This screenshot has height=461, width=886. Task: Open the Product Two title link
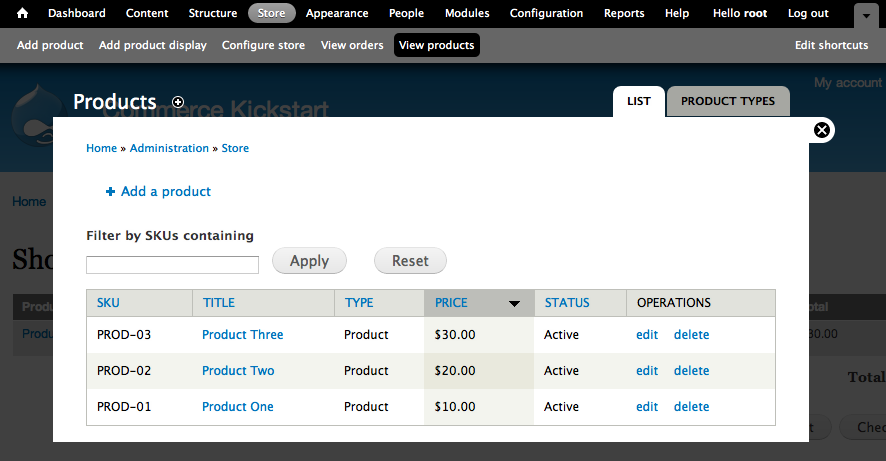(x=238, y=371)
